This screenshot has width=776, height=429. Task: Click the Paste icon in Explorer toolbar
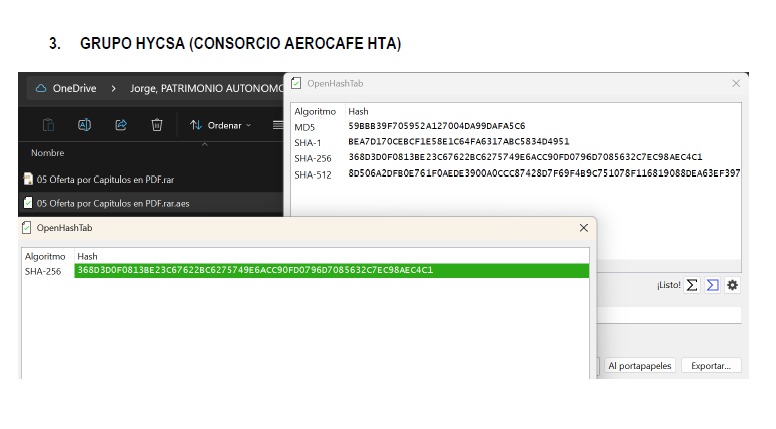48,125
